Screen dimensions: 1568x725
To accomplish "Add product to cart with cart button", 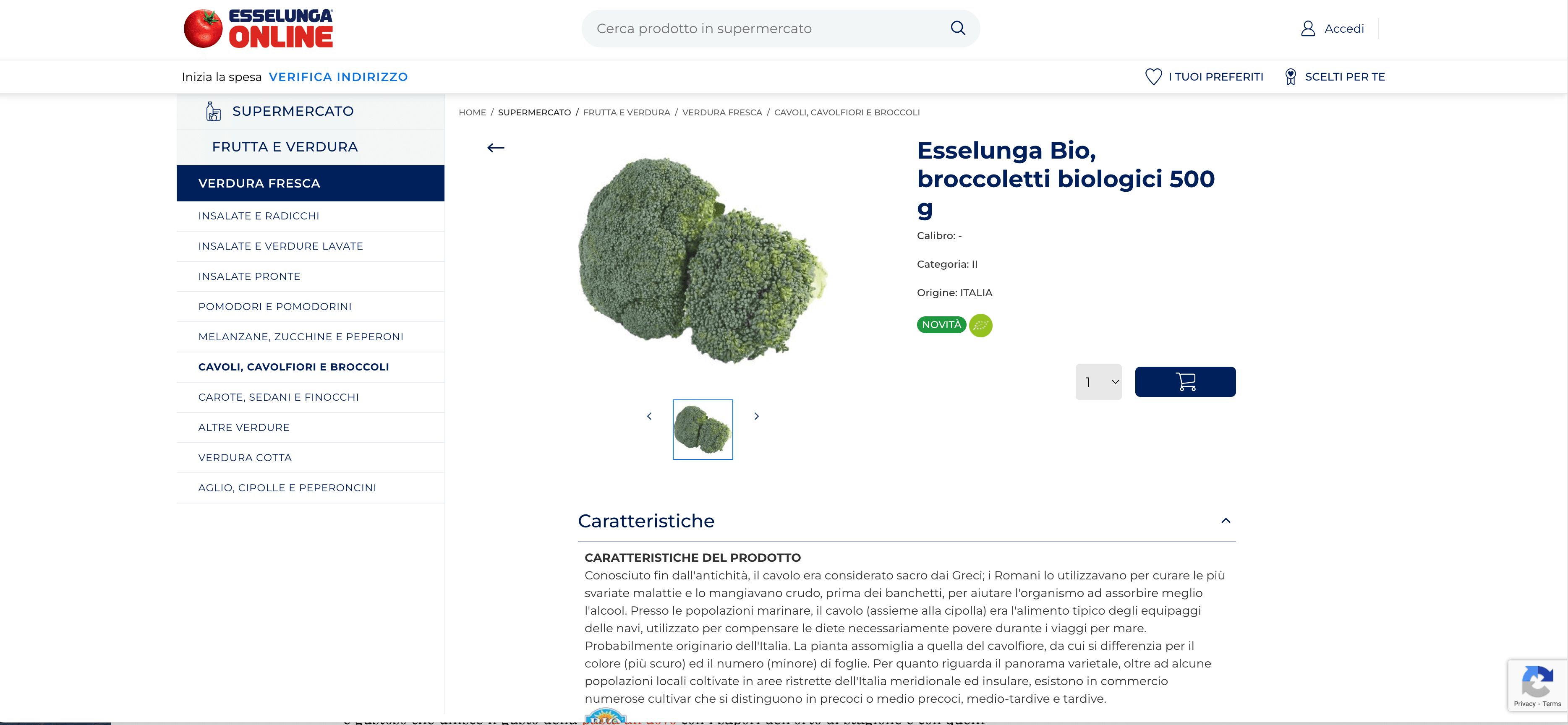I will (x=1184, y=382).
